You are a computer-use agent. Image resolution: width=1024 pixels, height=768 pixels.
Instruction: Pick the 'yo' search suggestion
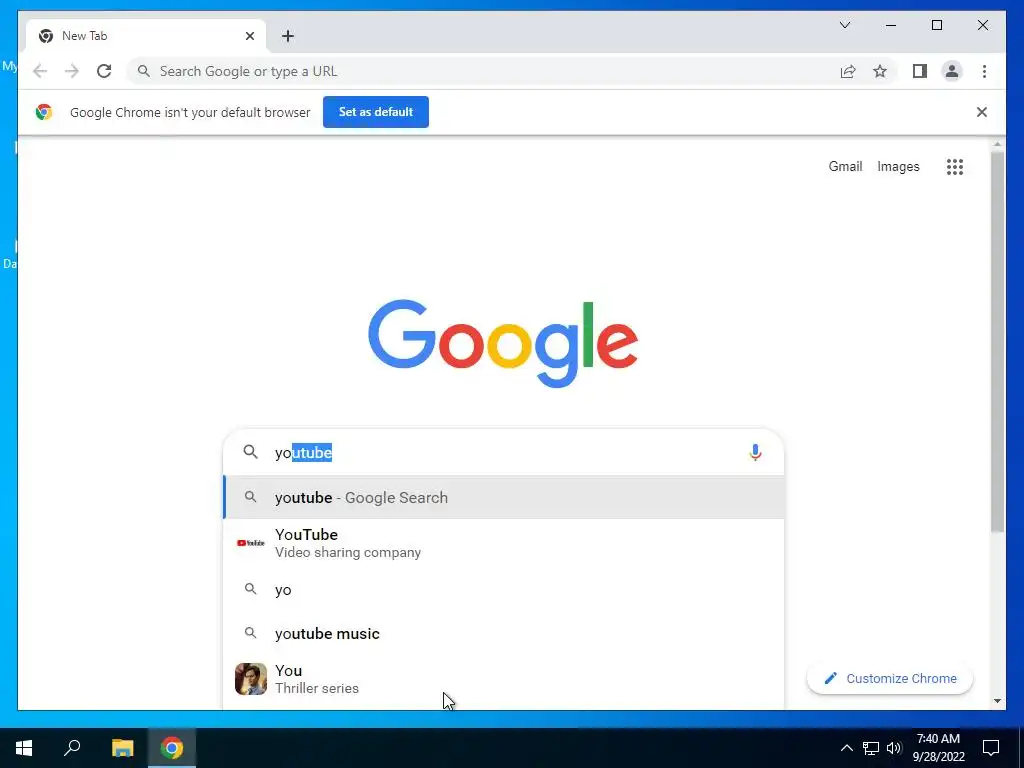click(x=504, y=590)
